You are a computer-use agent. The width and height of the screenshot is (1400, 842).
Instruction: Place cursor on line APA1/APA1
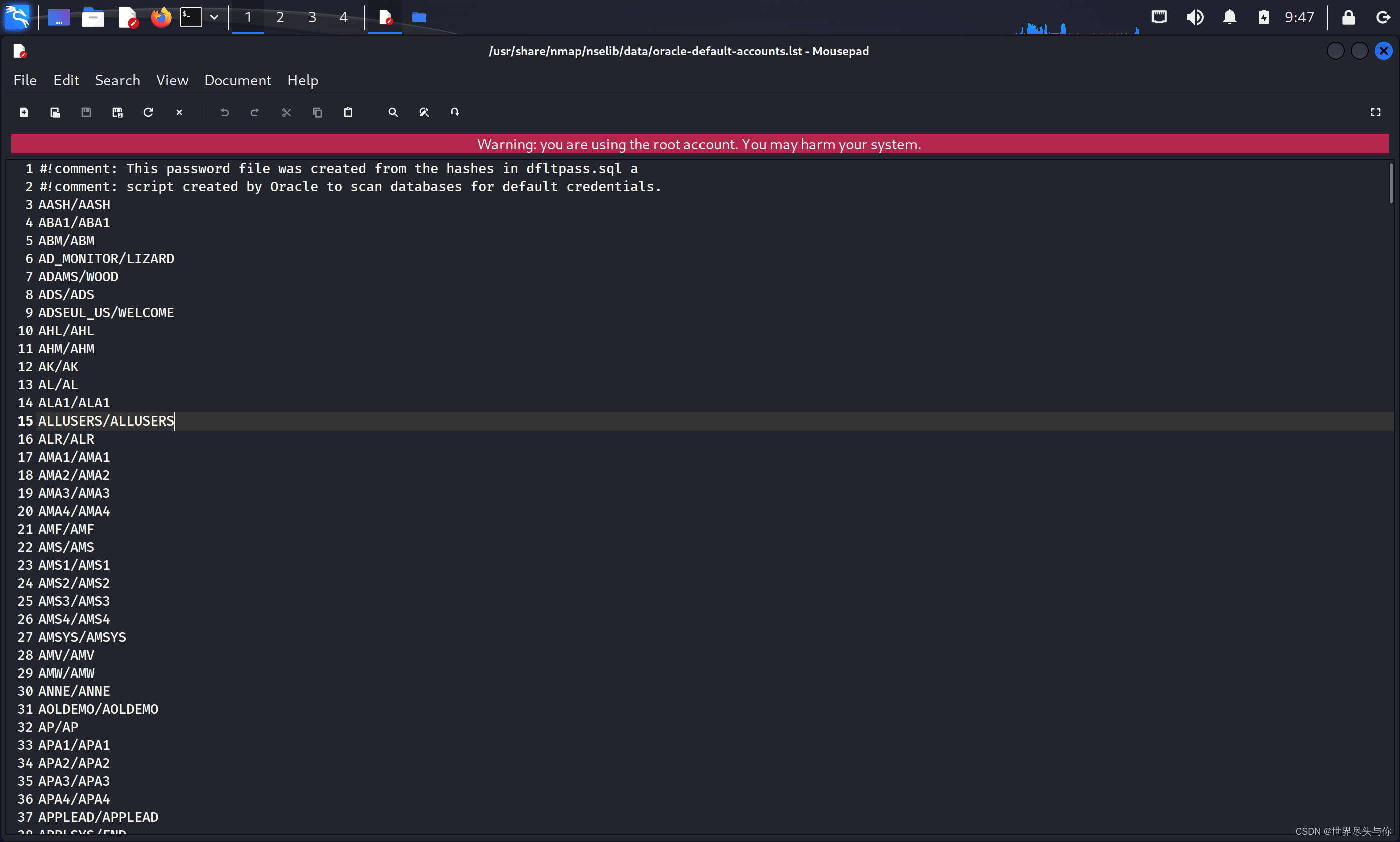click(x=74, y=745)
